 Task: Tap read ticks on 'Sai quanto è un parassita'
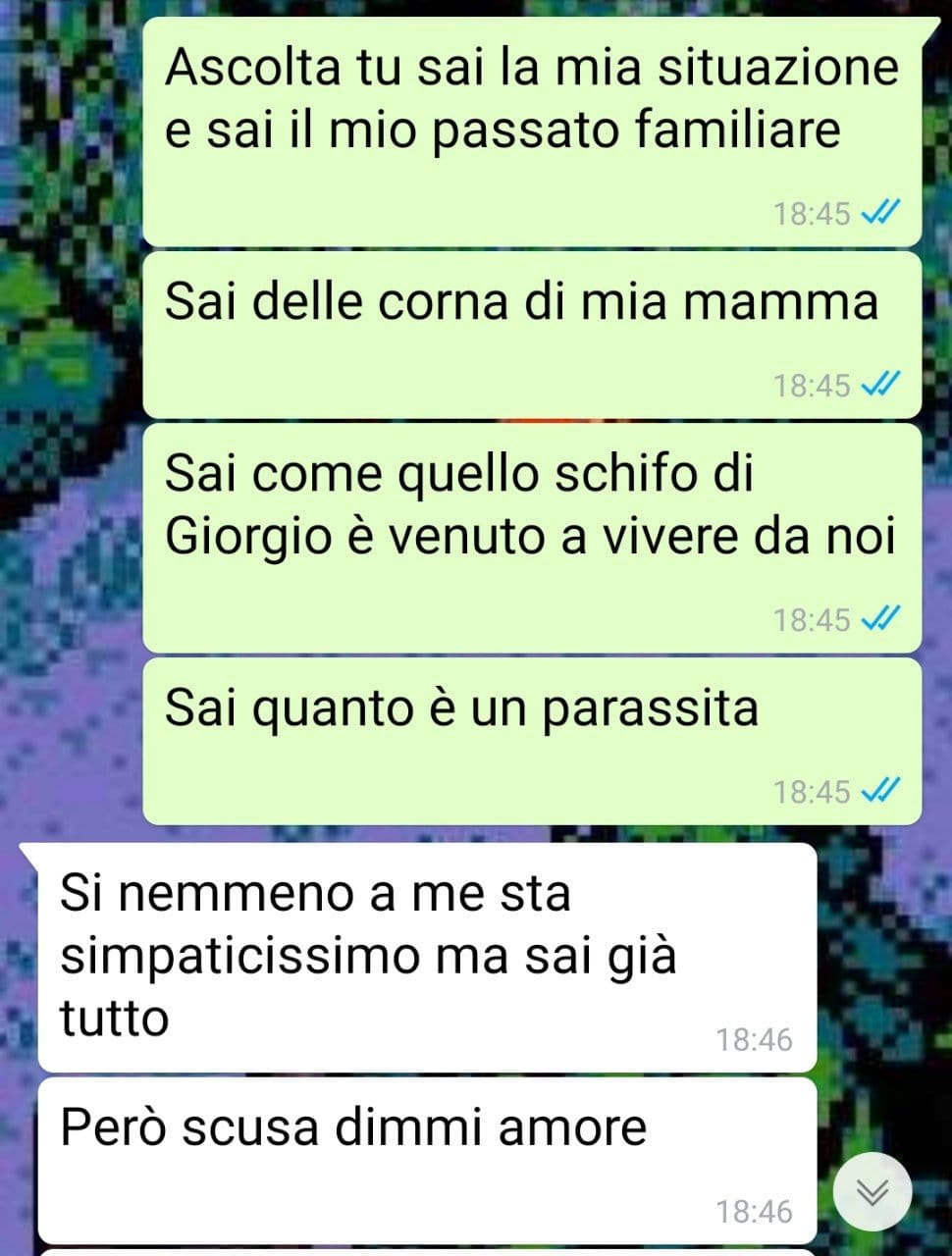tap(879, 790)
